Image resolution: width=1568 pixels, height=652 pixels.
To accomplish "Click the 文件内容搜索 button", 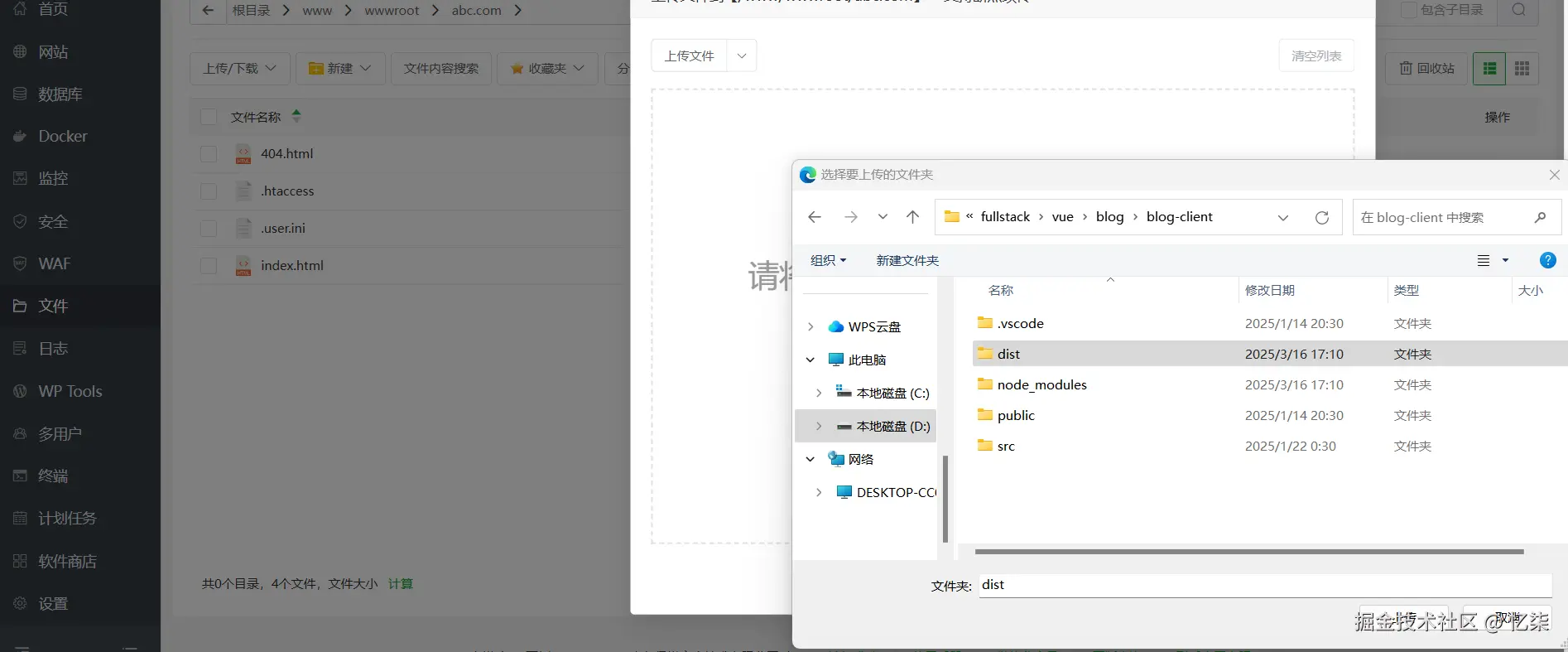I will tap(441, 69).
